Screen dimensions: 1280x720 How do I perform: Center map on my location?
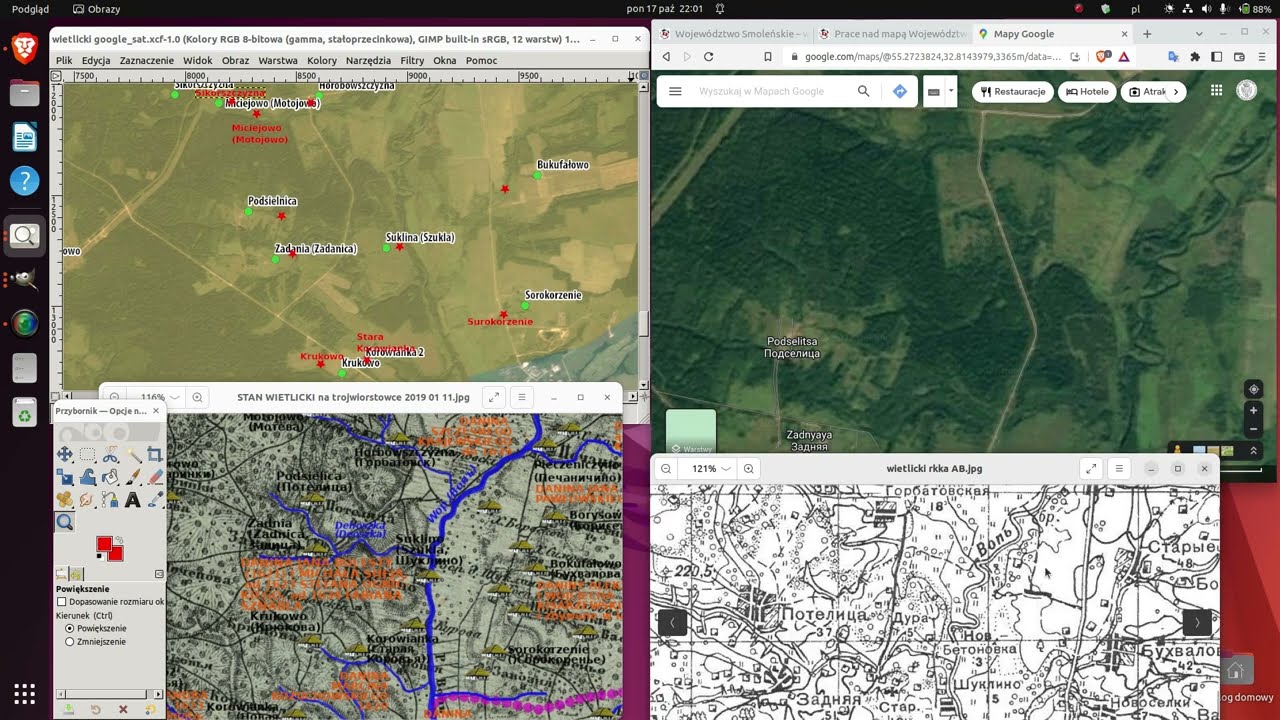1254,389
